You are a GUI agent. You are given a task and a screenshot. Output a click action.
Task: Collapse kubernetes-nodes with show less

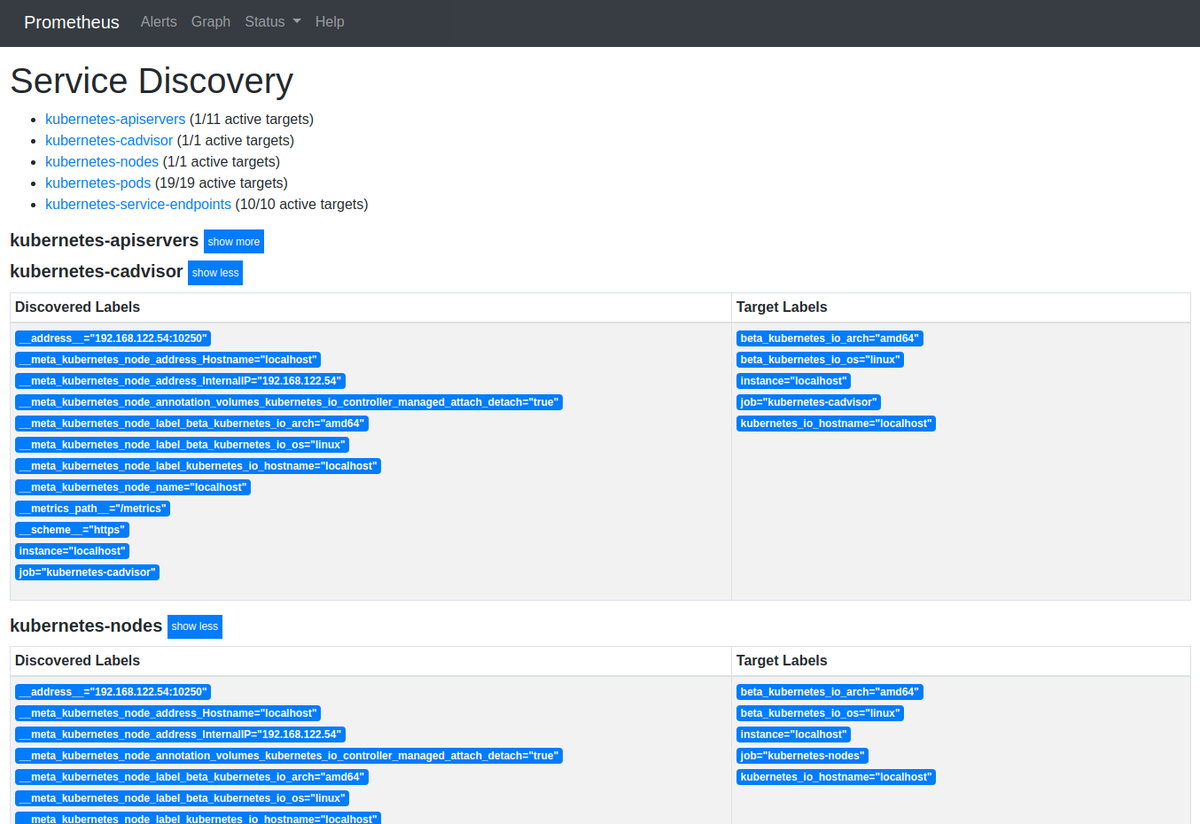tap(194, 627)
